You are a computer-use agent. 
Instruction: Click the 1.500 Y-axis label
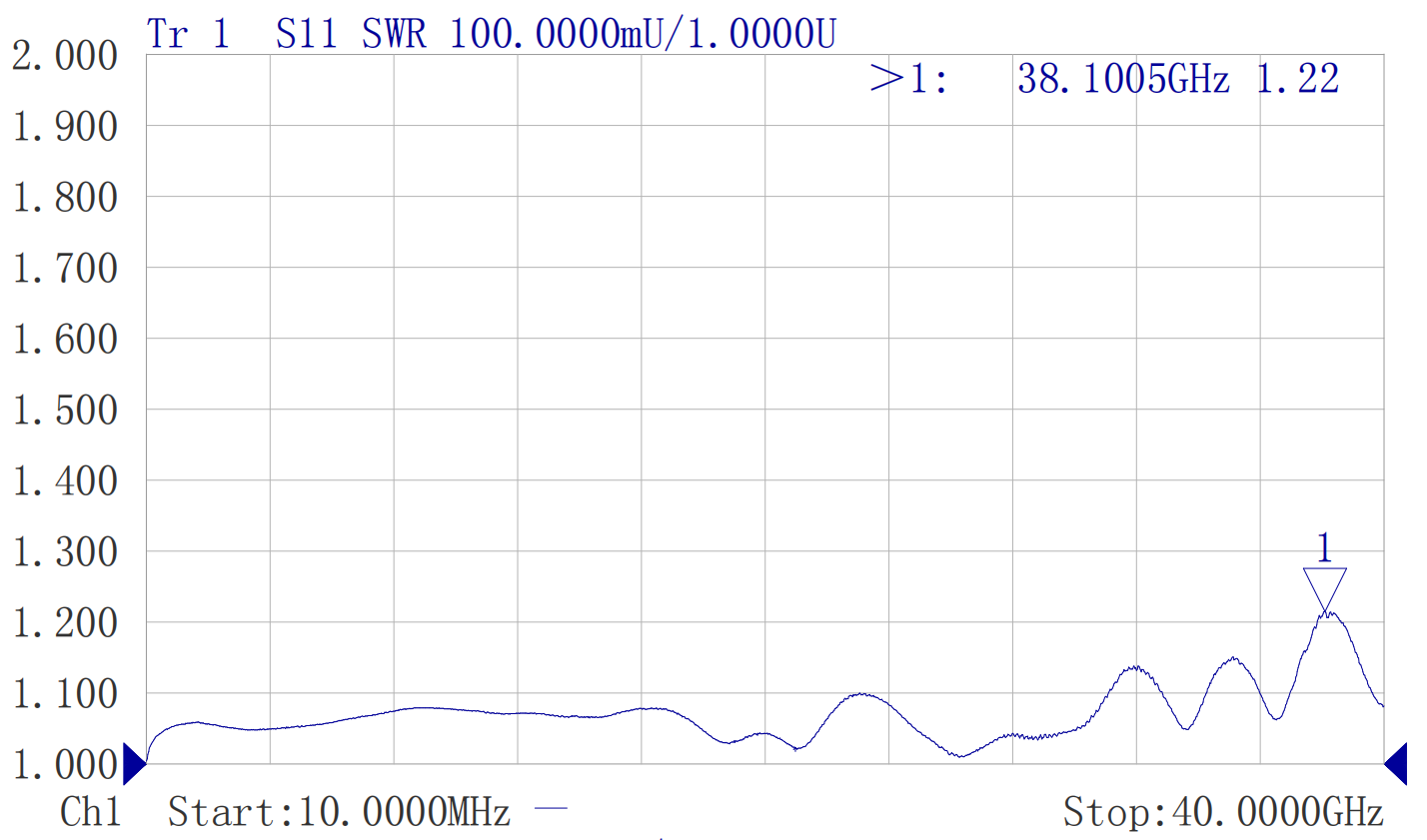(64, 410)
